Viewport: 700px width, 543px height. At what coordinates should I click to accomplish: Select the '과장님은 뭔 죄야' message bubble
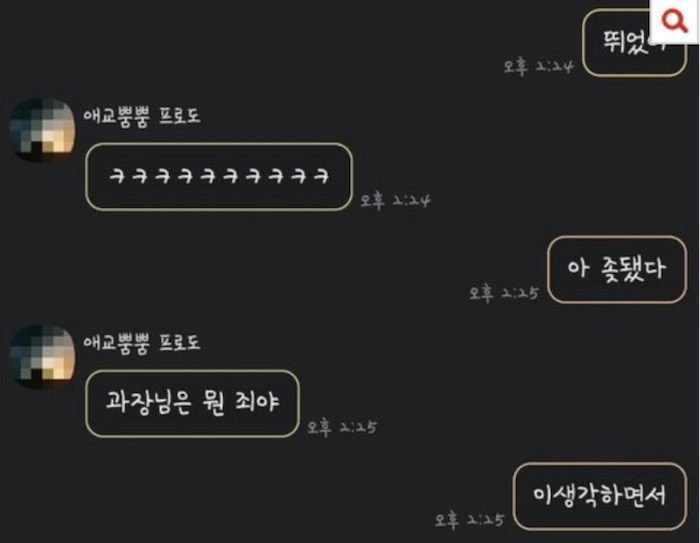pyautogui.click(x=192, y=403)
